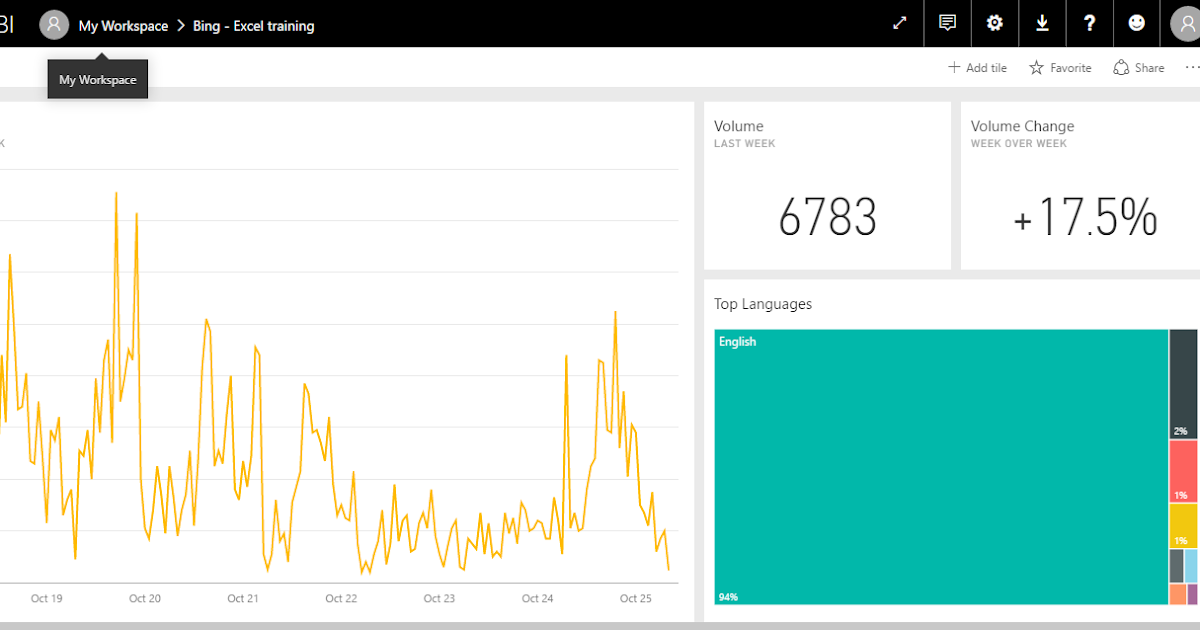Click the +17.5% Volume Change tile
Viewport: 1200px width, 630px height.
coord(1085,185)
